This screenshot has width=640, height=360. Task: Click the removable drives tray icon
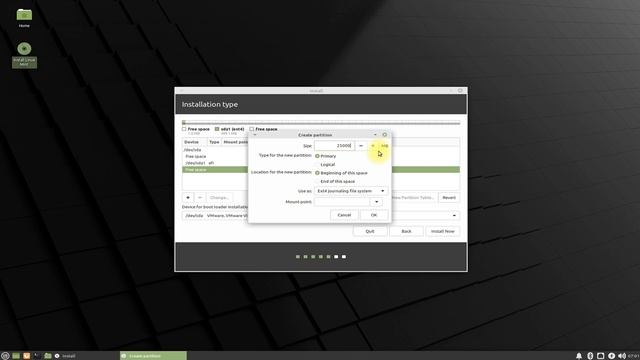[x=600, y=356]
